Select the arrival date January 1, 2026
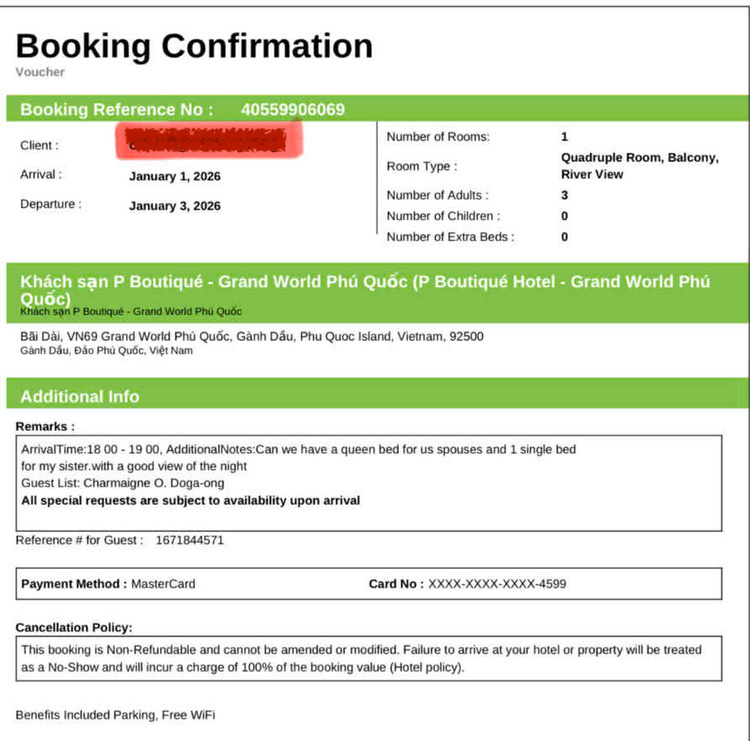The height and width of the screenshot is (741, 750). [x=175, y=176]
